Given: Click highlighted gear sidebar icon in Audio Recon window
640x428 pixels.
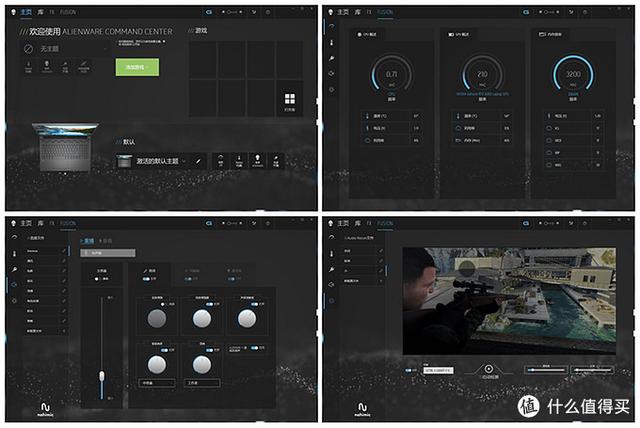Looking at the screenshot, I should [x=331, y=300].
